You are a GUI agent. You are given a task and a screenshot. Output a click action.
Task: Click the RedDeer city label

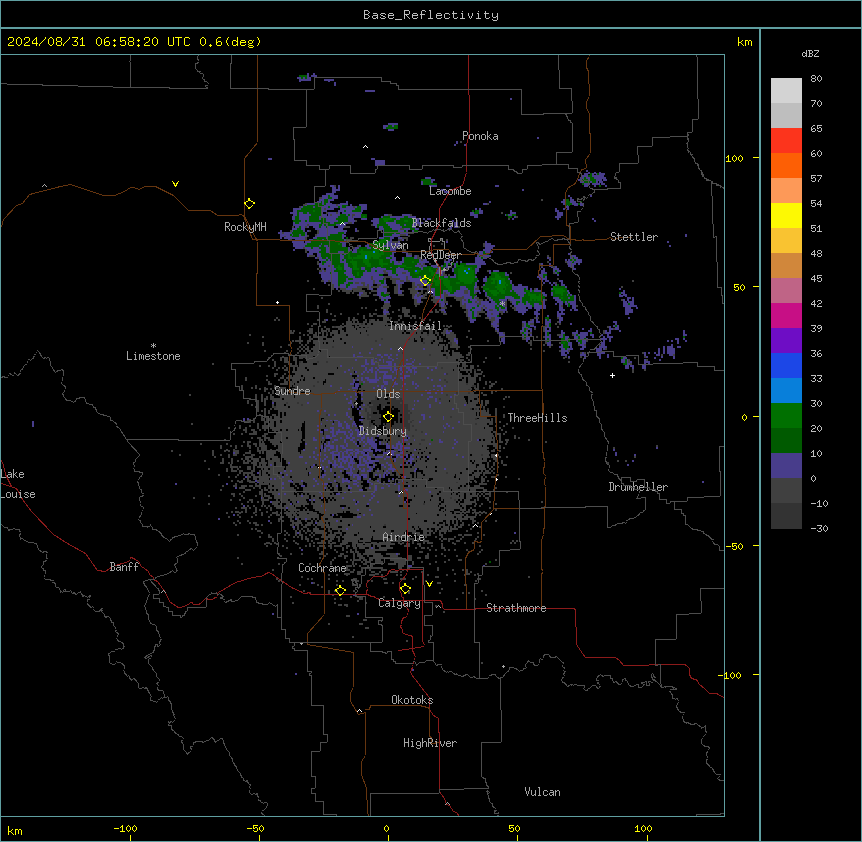[x=440, y=255]
